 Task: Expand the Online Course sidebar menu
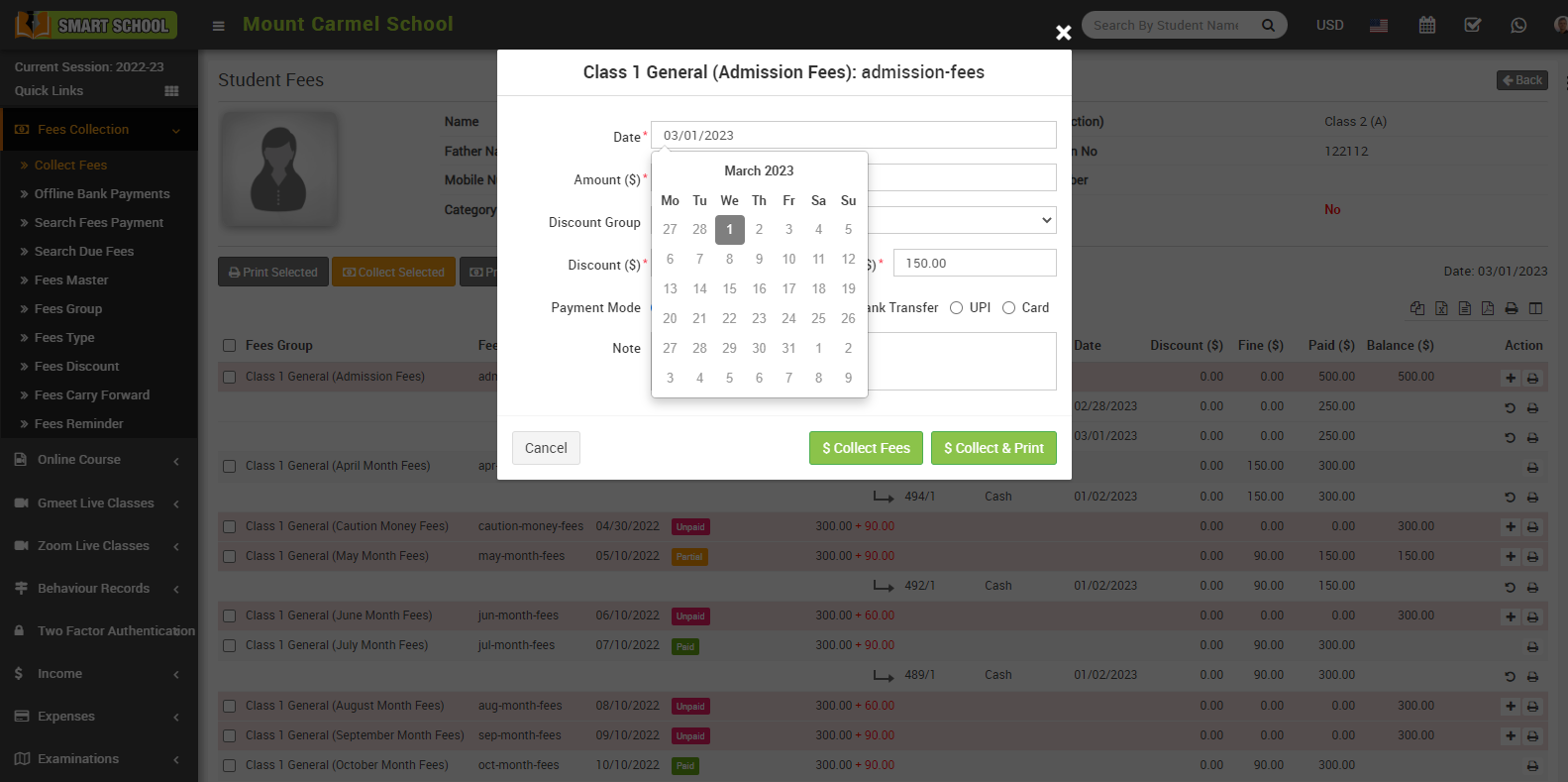tap(99, 460)
